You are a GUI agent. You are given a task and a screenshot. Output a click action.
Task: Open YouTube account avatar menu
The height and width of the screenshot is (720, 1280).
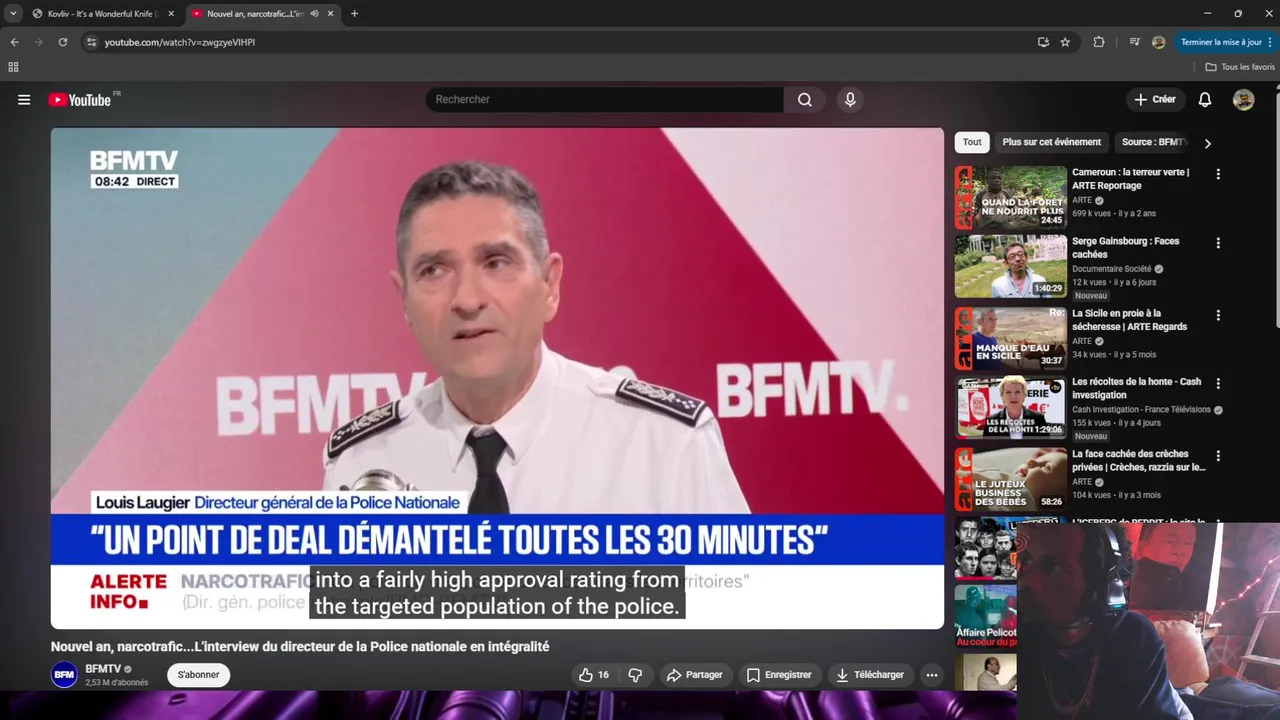coord(1243,99)
